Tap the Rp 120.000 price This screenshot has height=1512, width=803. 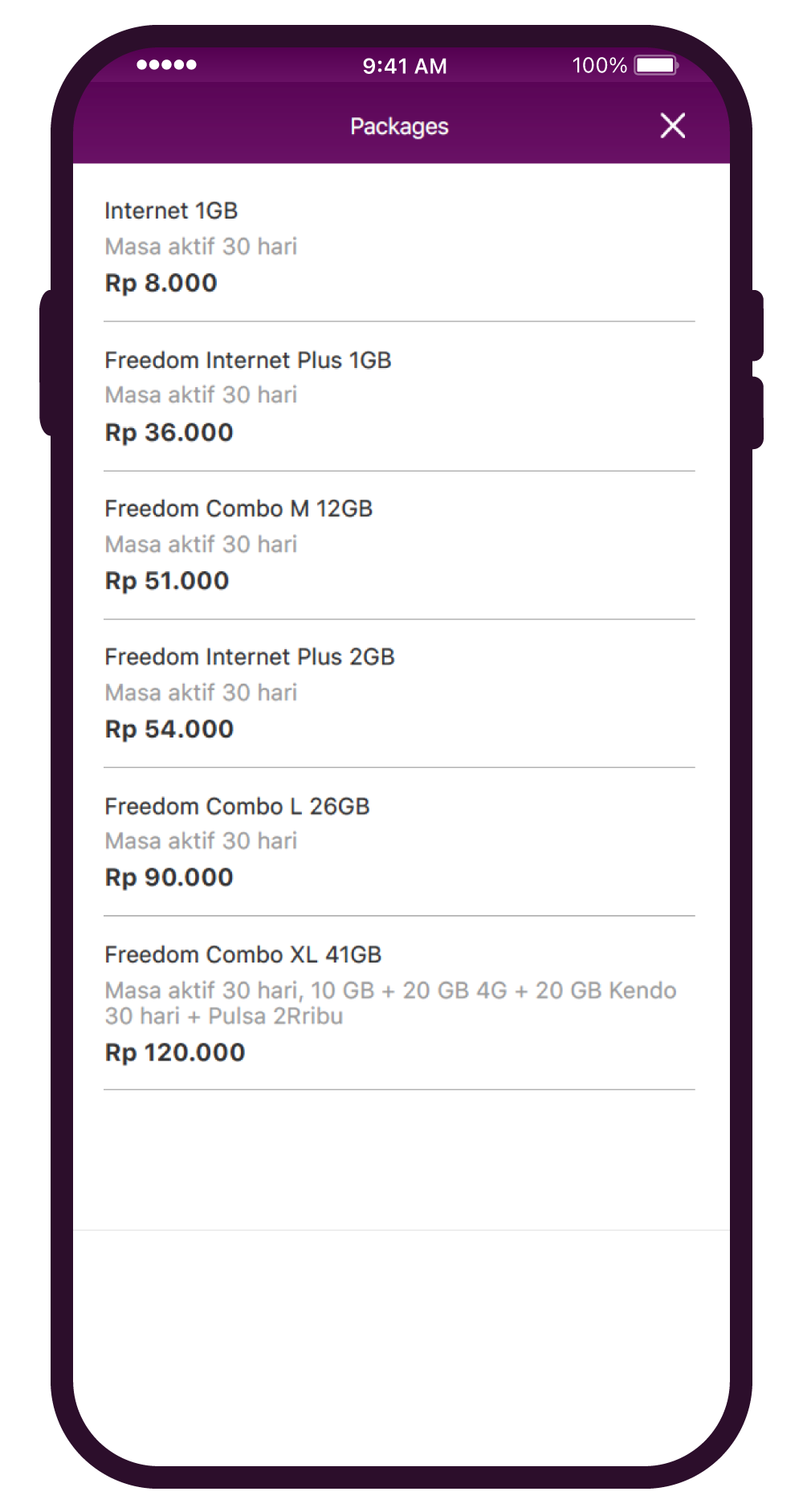click(x=174, y=1052)
